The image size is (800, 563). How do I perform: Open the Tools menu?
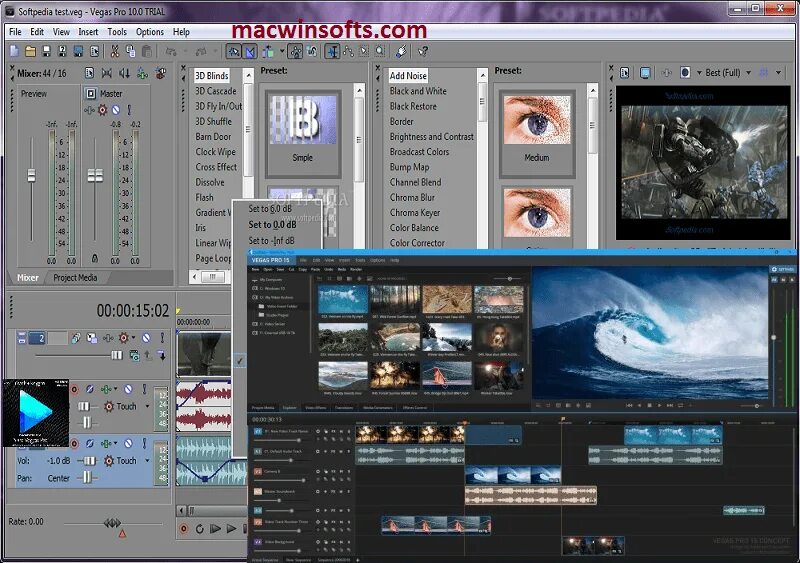coord(117,32)
